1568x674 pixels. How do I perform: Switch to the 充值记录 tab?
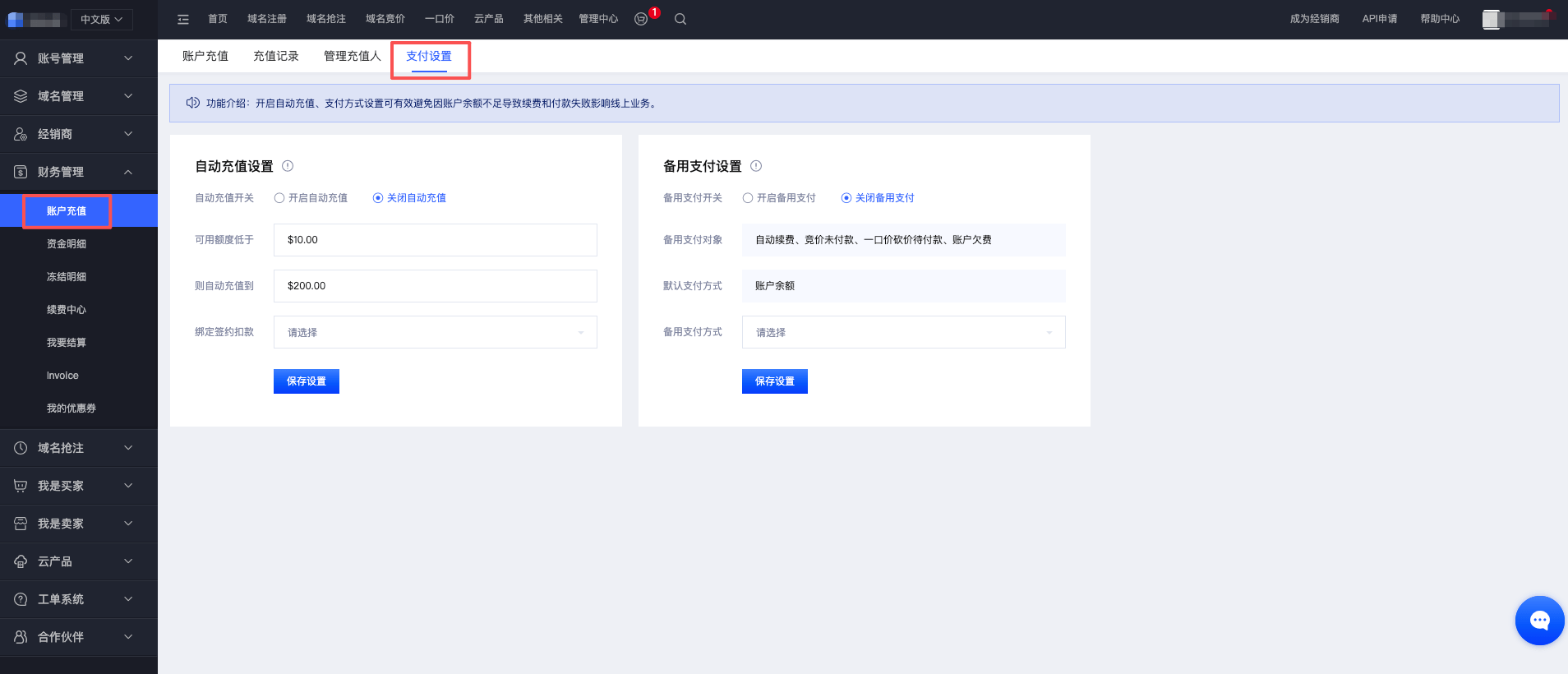[x=276, y=56]
